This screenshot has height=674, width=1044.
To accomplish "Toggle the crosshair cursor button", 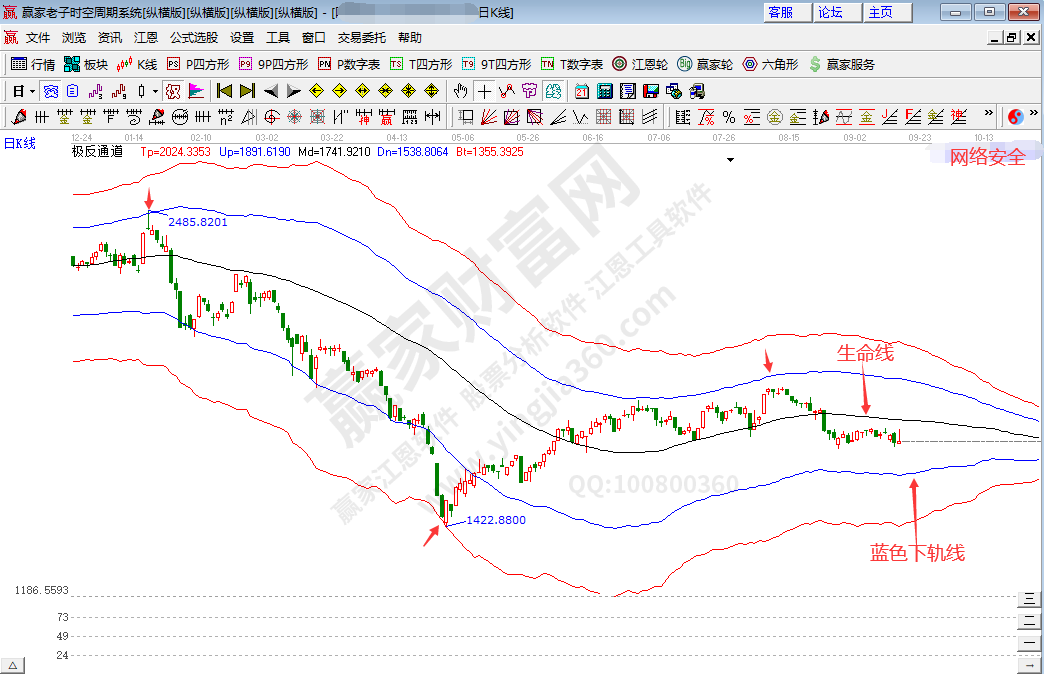I will click(485, 91).
